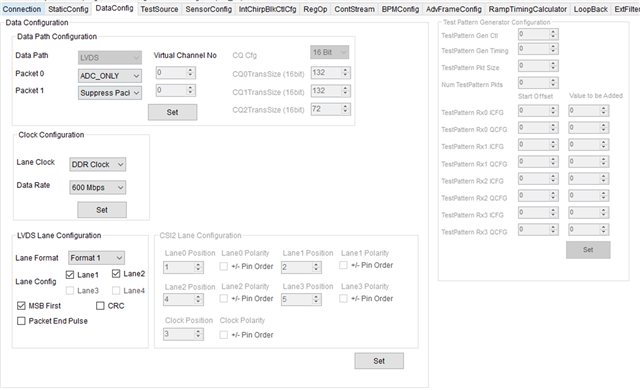
Task: Click the CQ0TransSize value field
Action: [x=330, y=73]
